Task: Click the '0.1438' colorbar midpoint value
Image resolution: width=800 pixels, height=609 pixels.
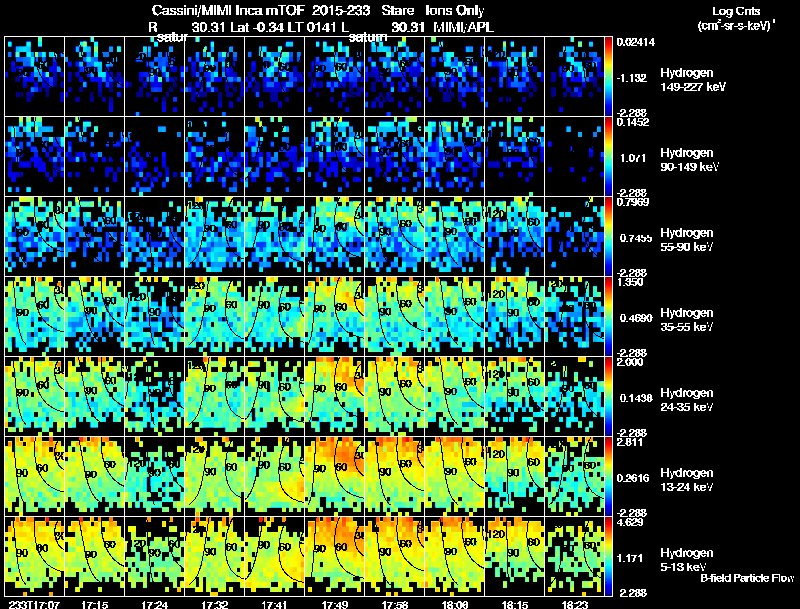Action: pyautogui.click(x=636, y=398)
